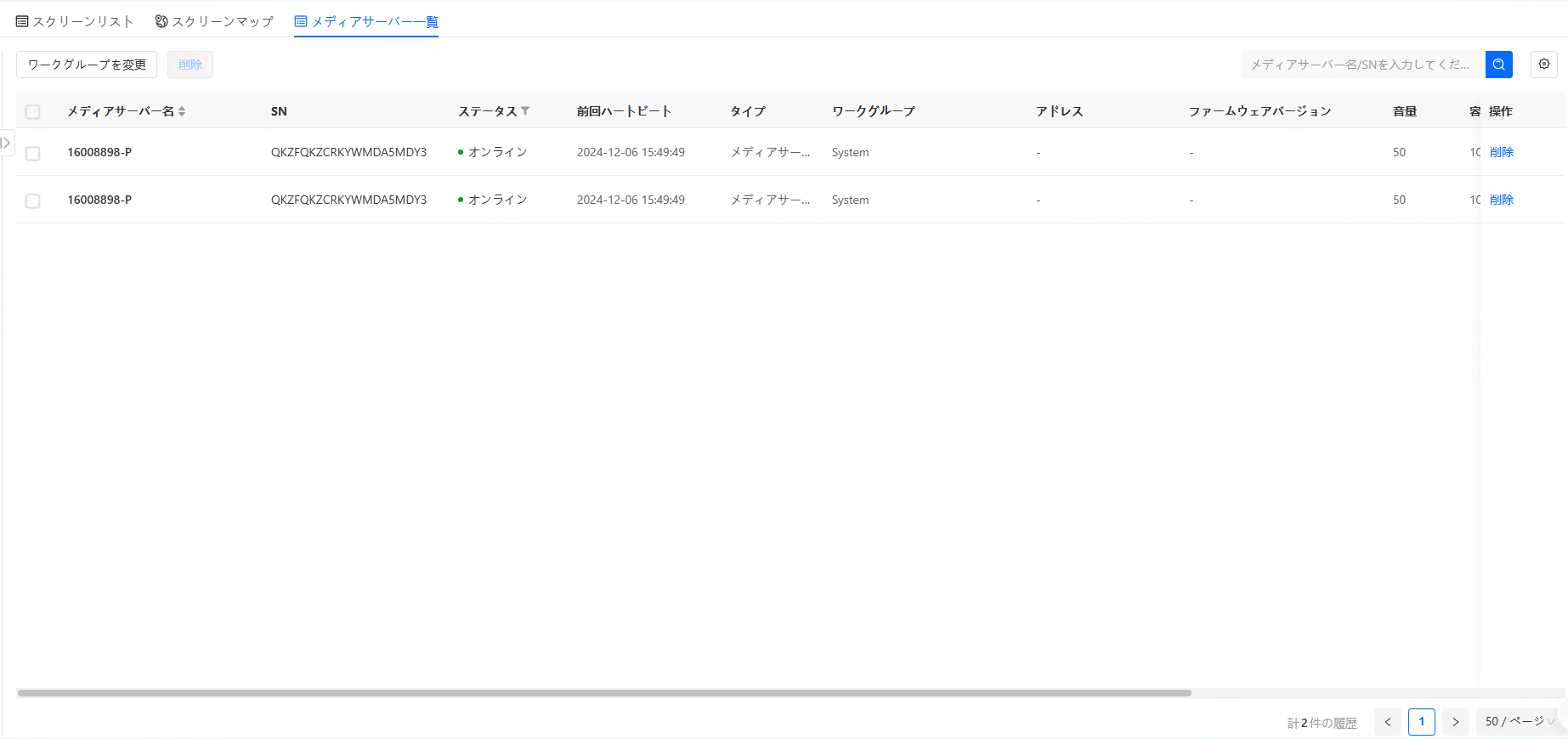The width and height of the screenshot is (1568, 739).
Task: Select page number 1 in pagination
Action: pyautogui.click(x=1421, y=722)
